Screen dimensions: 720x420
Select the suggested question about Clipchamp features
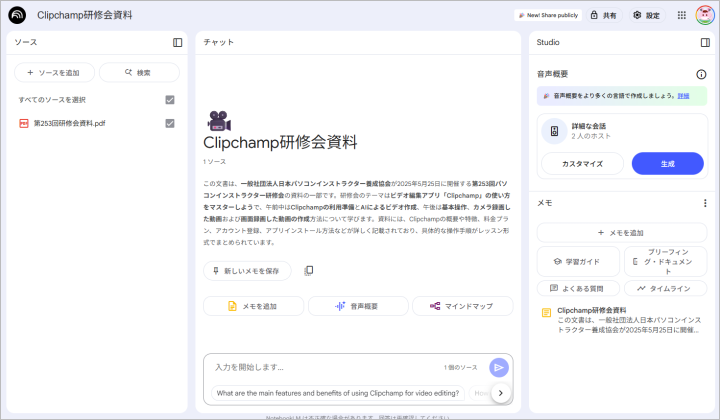338,393
